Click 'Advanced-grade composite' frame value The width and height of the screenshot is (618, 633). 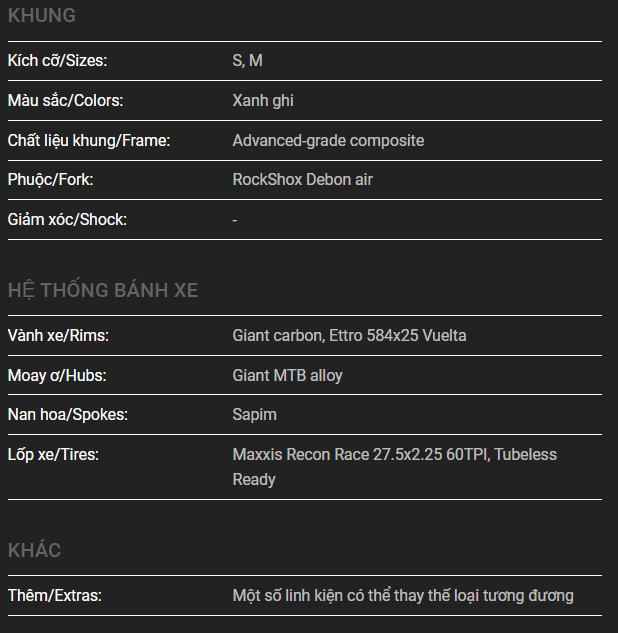(328, 141)
